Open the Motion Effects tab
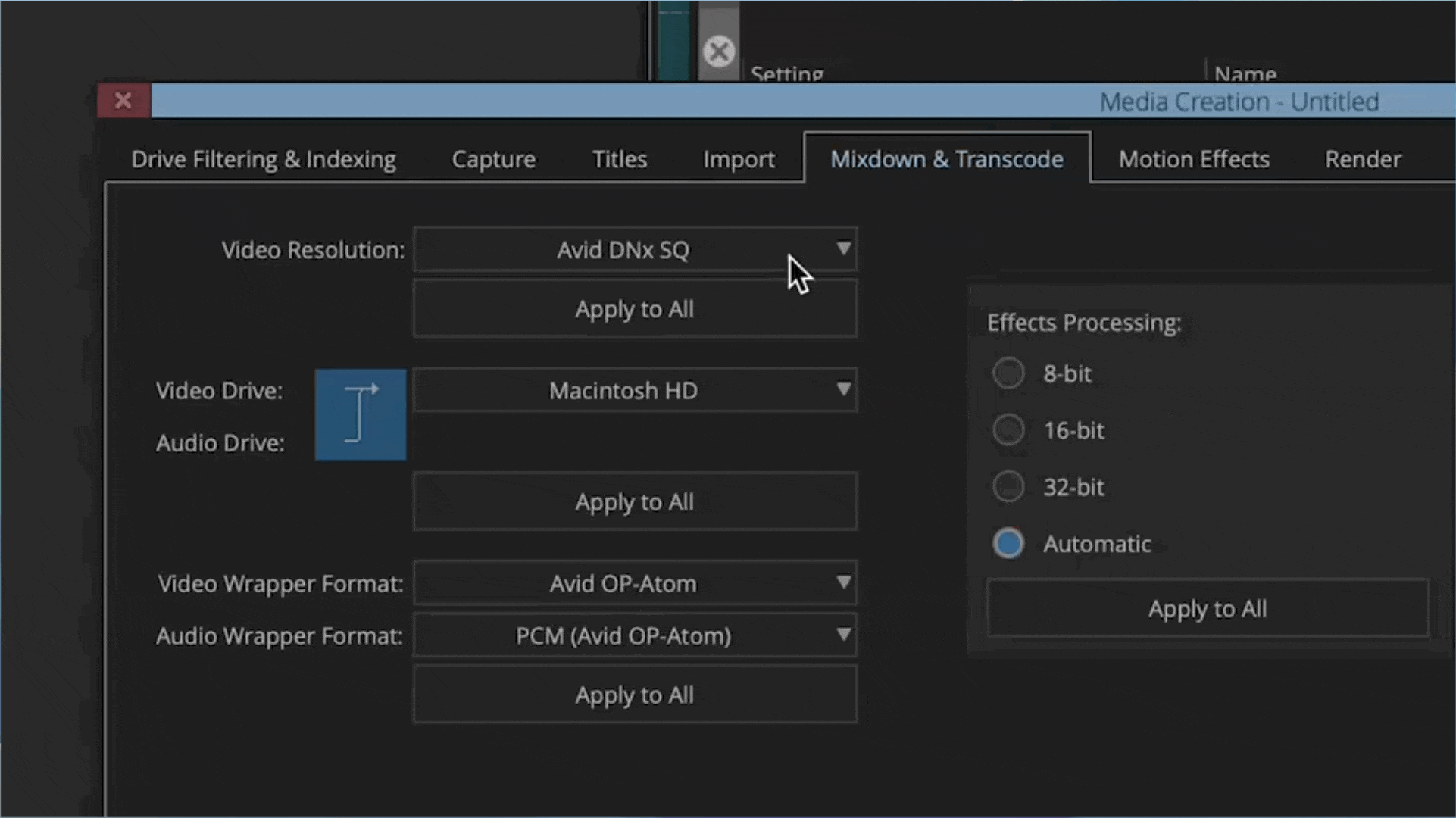This screenshot has height=818, width=1456. click(x=1194, y=160)
